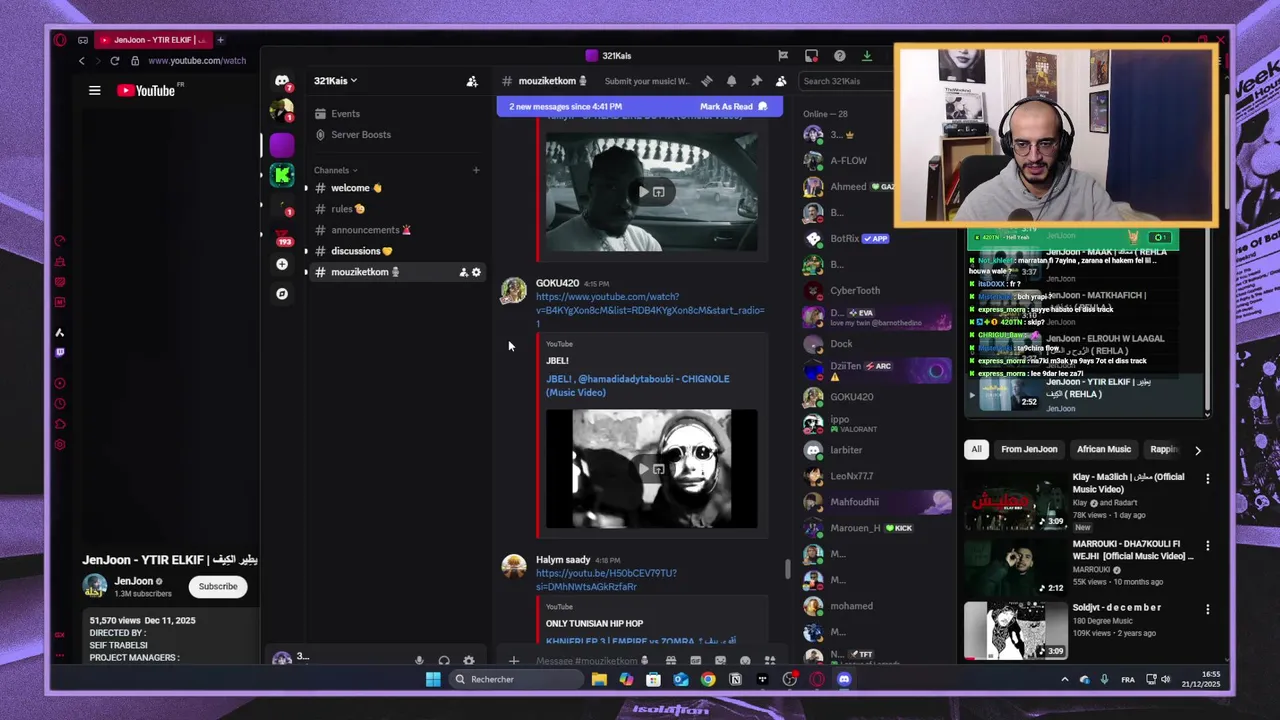Go to YouTube home via logo

coord(146,91)
